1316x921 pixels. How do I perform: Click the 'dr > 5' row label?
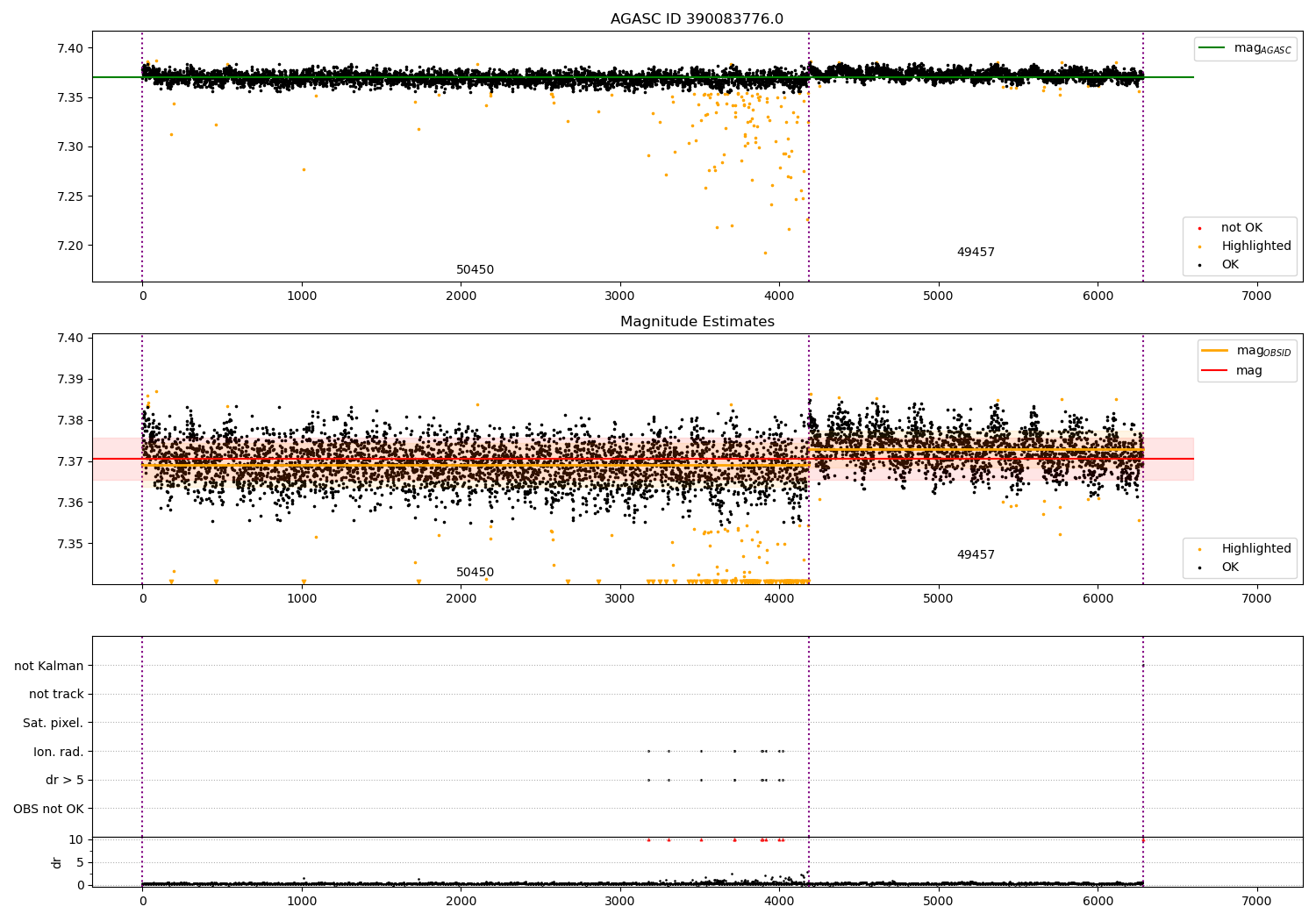tap(64, 780)
